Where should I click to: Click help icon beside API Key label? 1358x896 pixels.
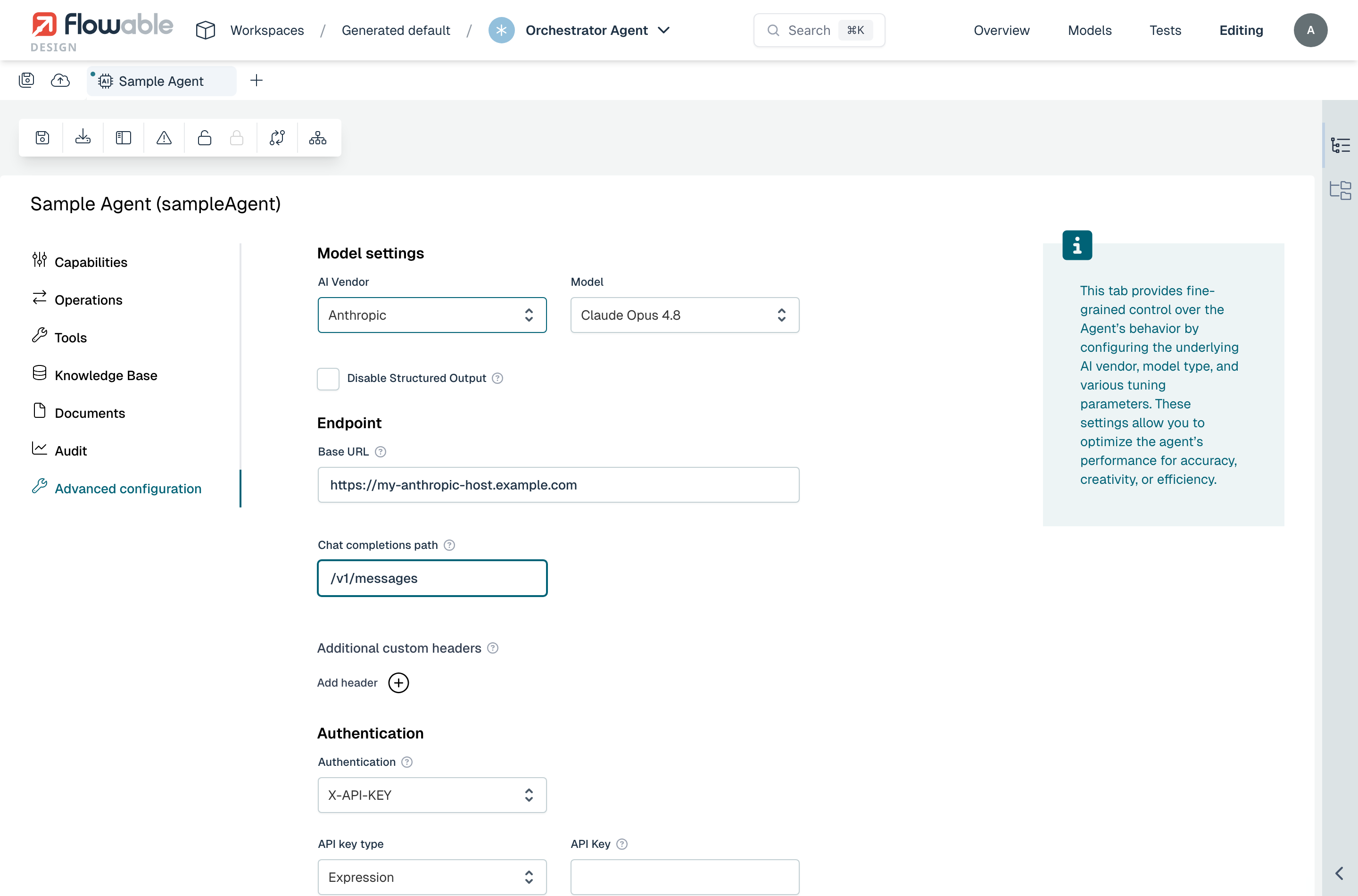click(x=622, y=844)
